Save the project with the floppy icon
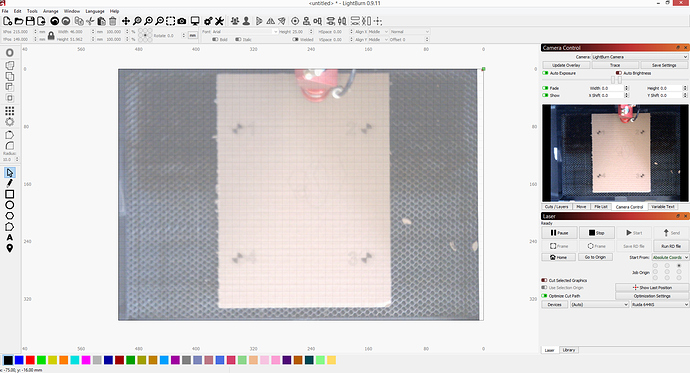Image resolution: width=690 pixels, height=373 pixels. [x=30, y=21]
